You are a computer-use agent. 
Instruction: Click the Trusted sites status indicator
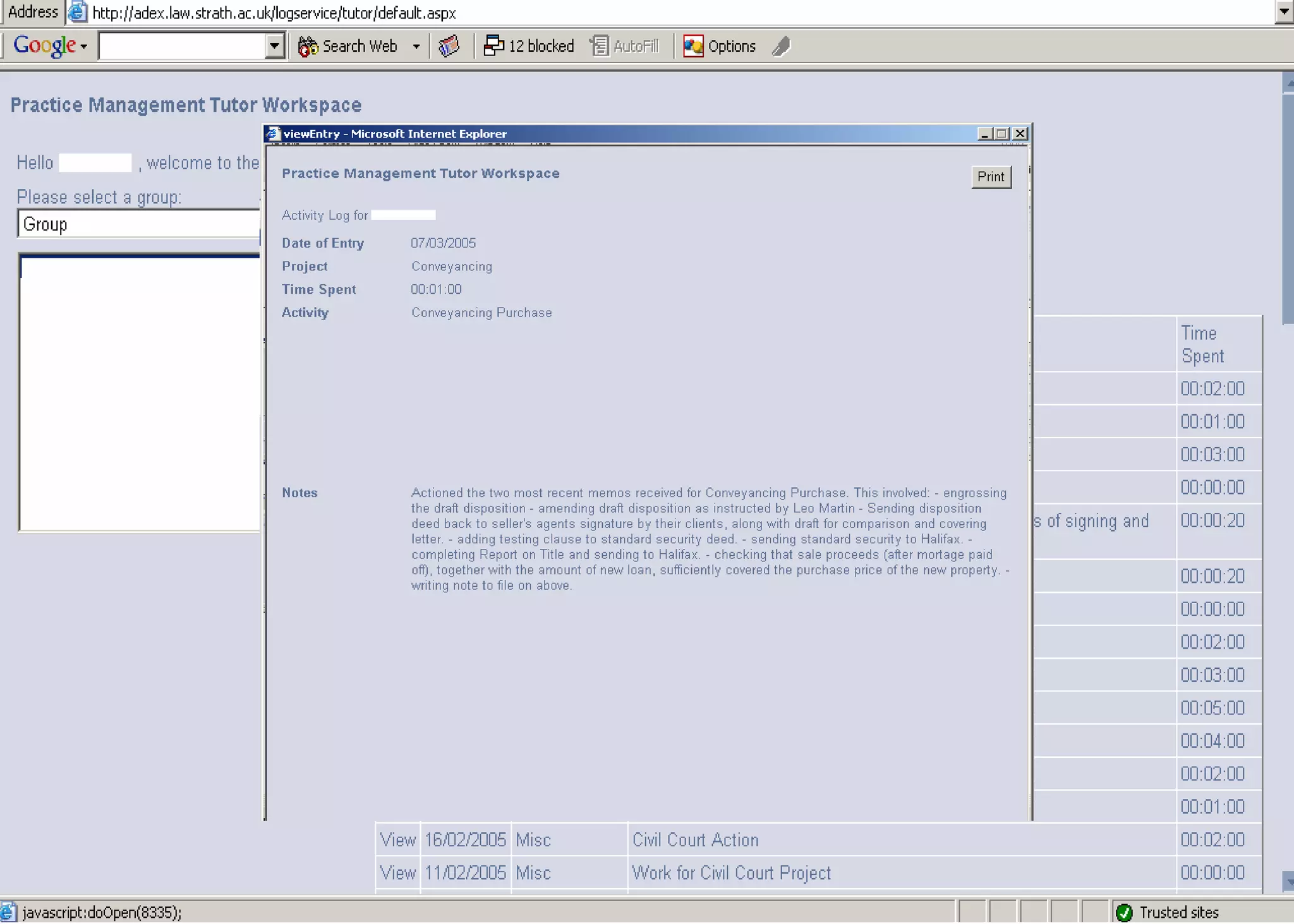point(1168,912)
